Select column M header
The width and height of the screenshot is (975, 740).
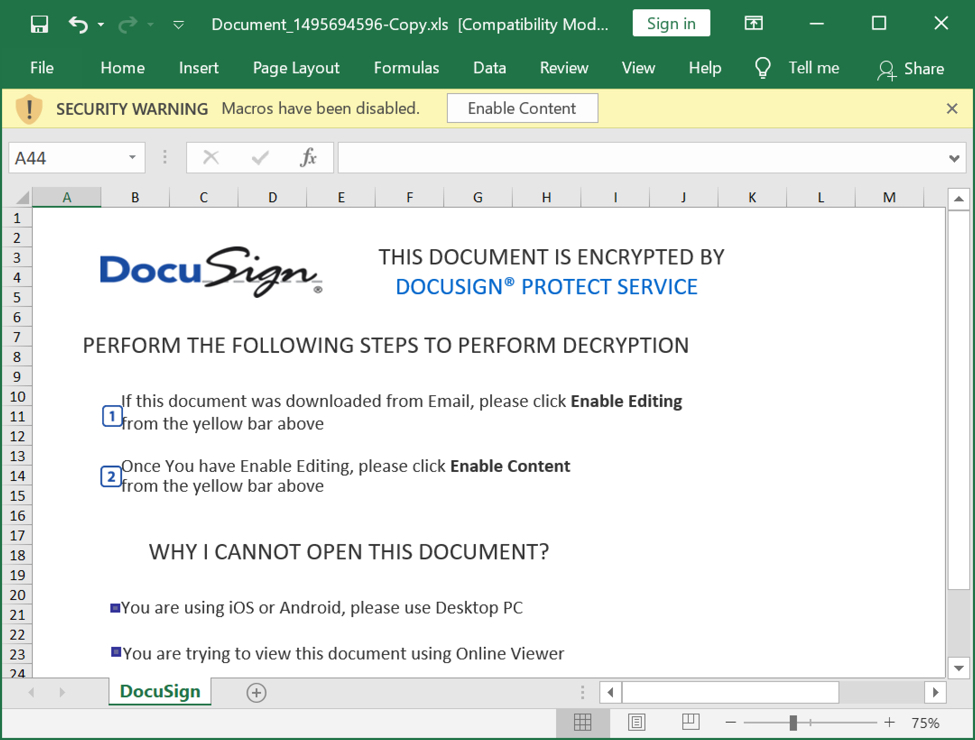(889, 197)
